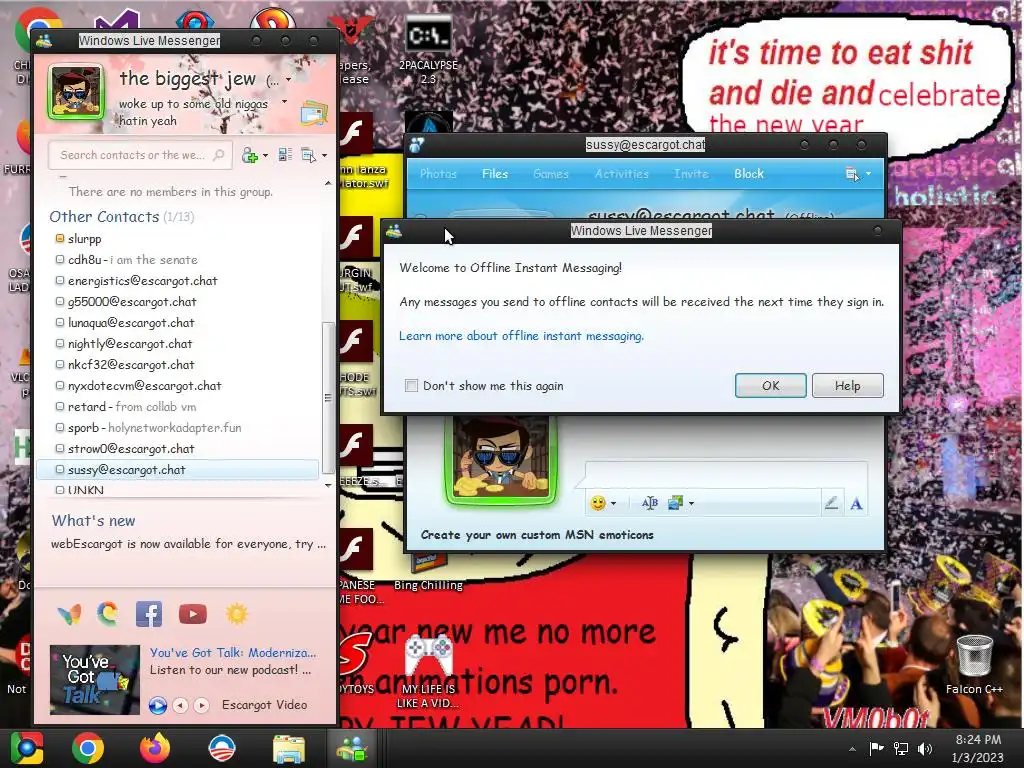
Task: Open Learn more about offline instant messaging link
Action: 521,336
